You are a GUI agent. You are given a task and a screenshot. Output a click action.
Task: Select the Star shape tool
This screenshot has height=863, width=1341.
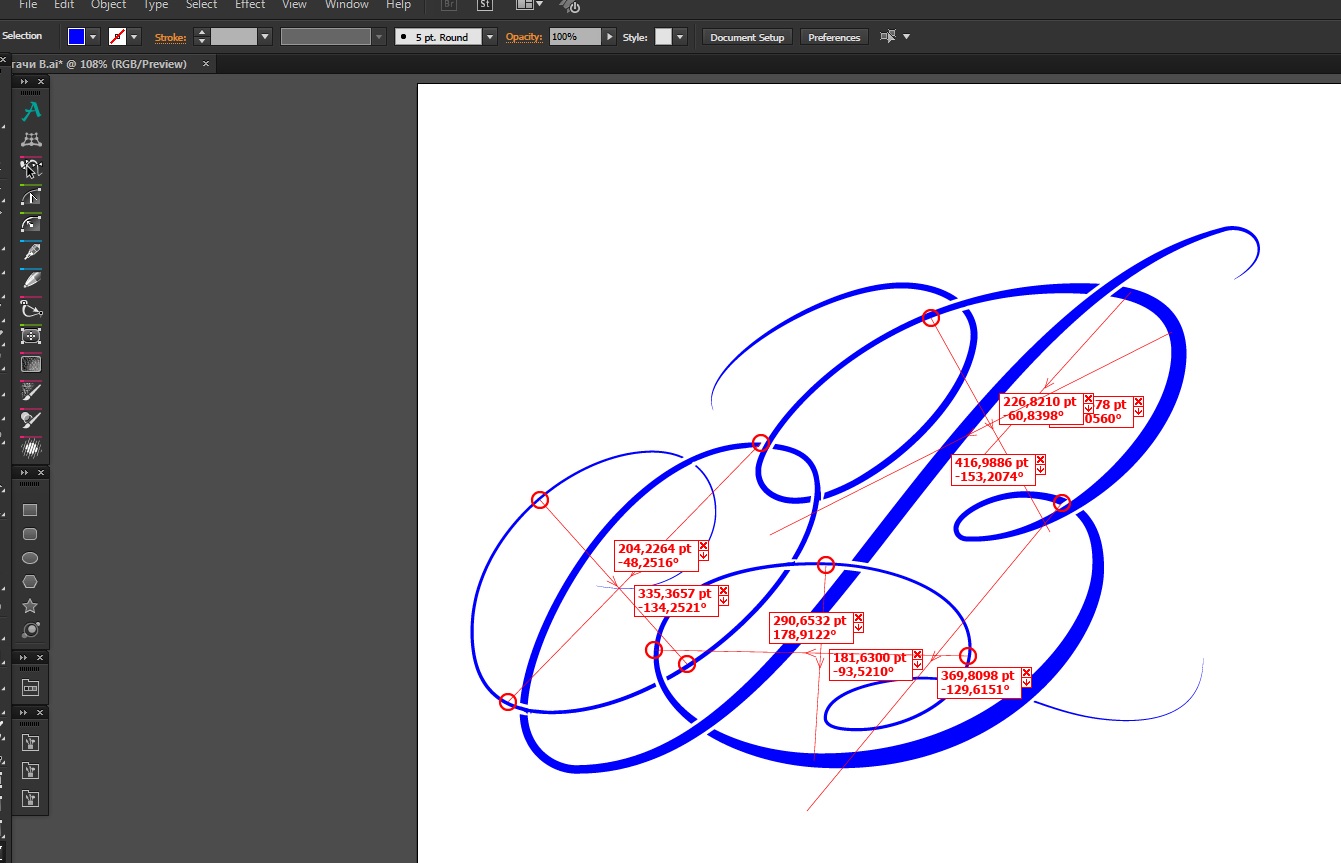point(30,606)
